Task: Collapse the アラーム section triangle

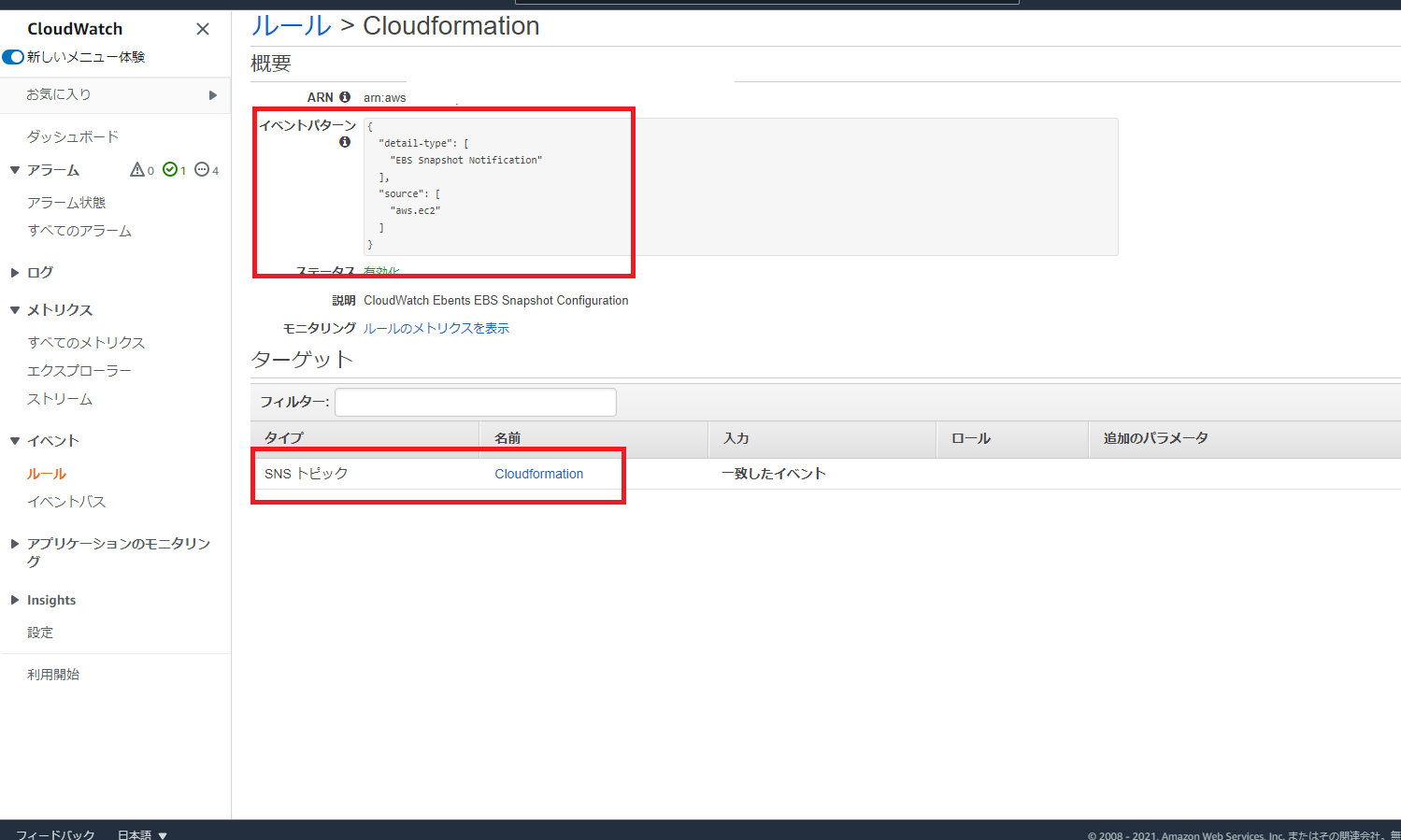Action: (x=15, y=170)
